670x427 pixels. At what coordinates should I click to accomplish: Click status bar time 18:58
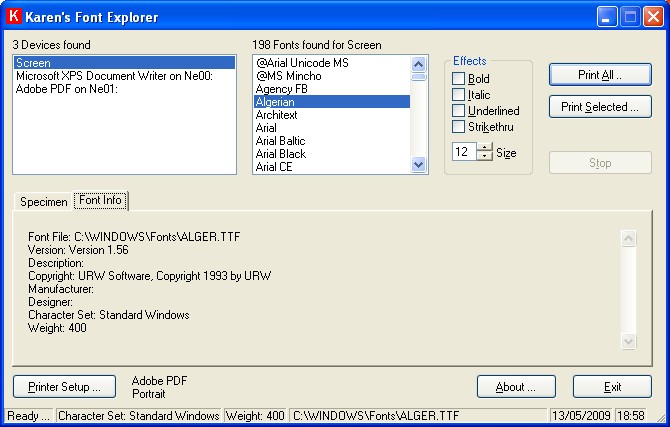631,415
